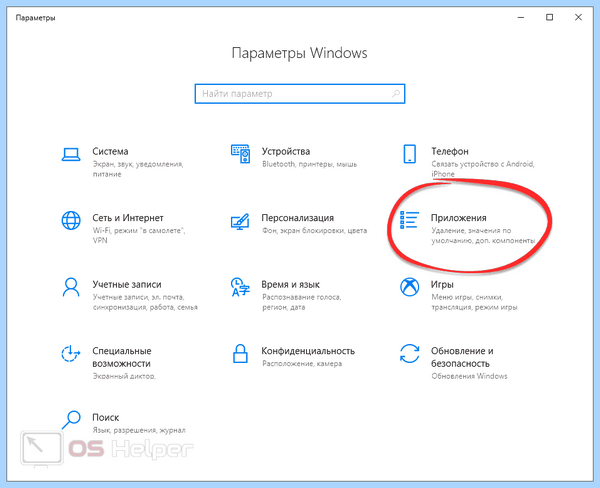
Task: Maximize the Параметры window
Action: 549,17
